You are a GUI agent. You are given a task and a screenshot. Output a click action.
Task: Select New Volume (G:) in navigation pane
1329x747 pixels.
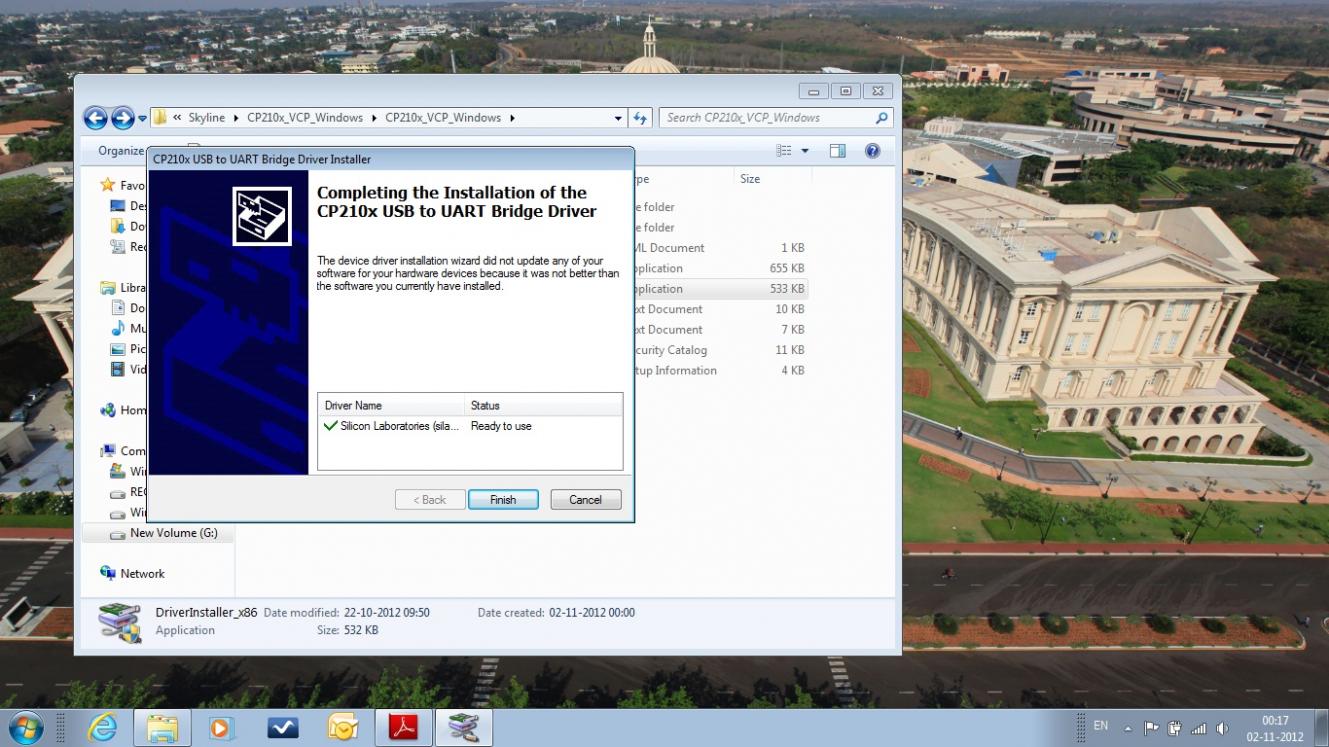(x=173, y=533)
